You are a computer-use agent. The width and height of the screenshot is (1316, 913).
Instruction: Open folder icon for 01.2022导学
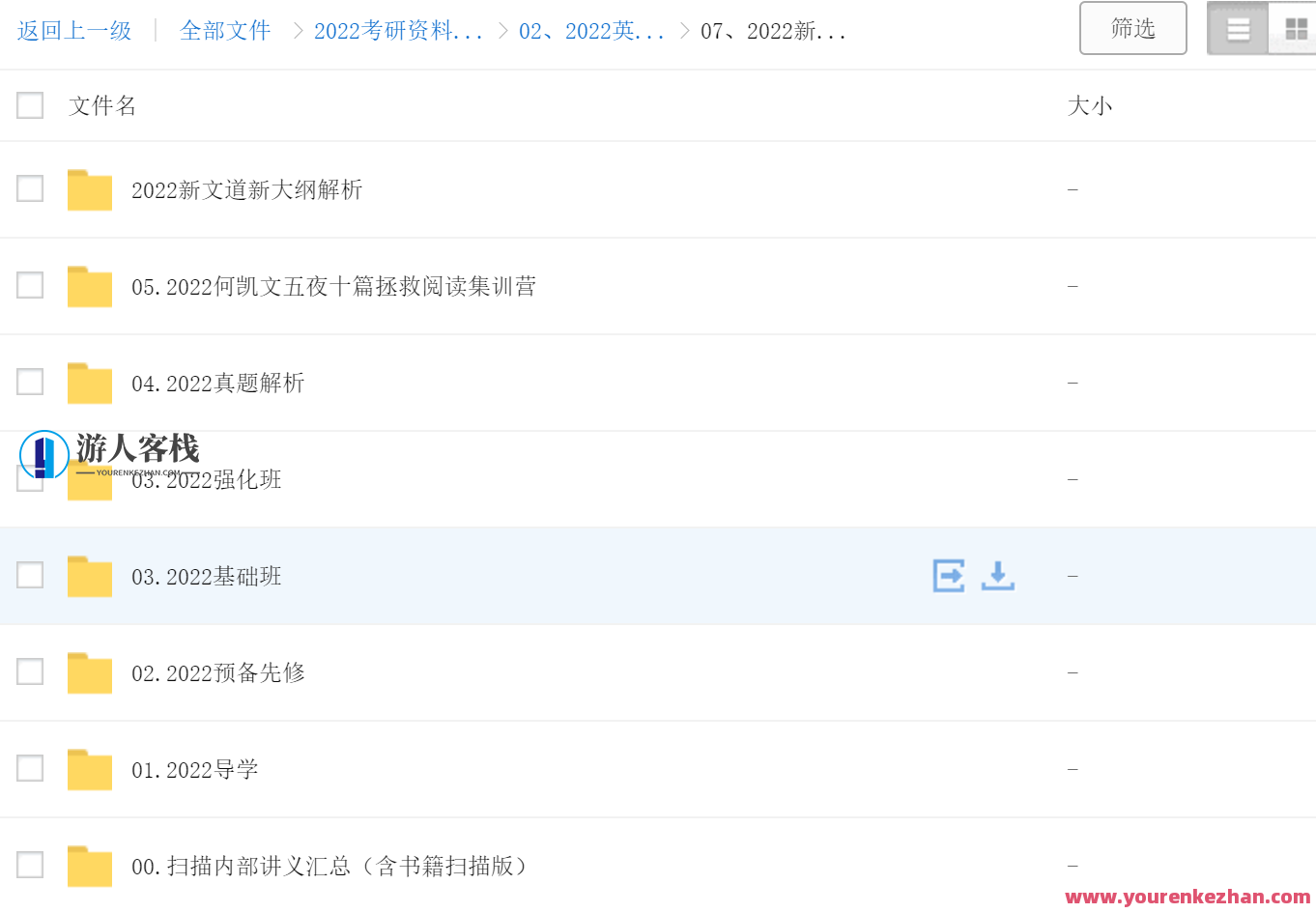[90, 769]
